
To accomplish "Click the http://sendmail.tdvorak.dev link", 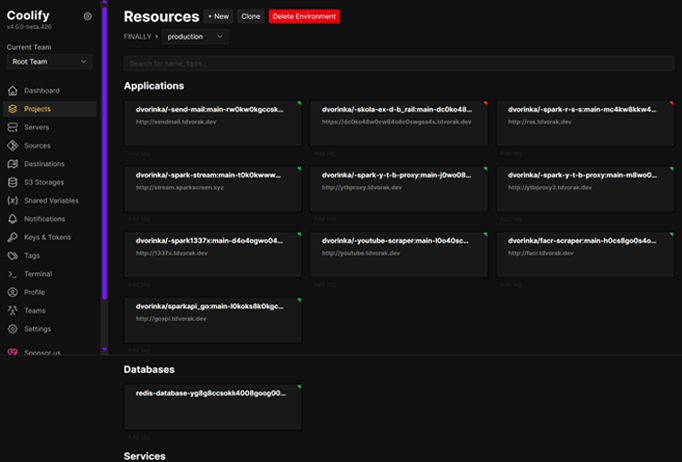I will (x=176, y=122).
